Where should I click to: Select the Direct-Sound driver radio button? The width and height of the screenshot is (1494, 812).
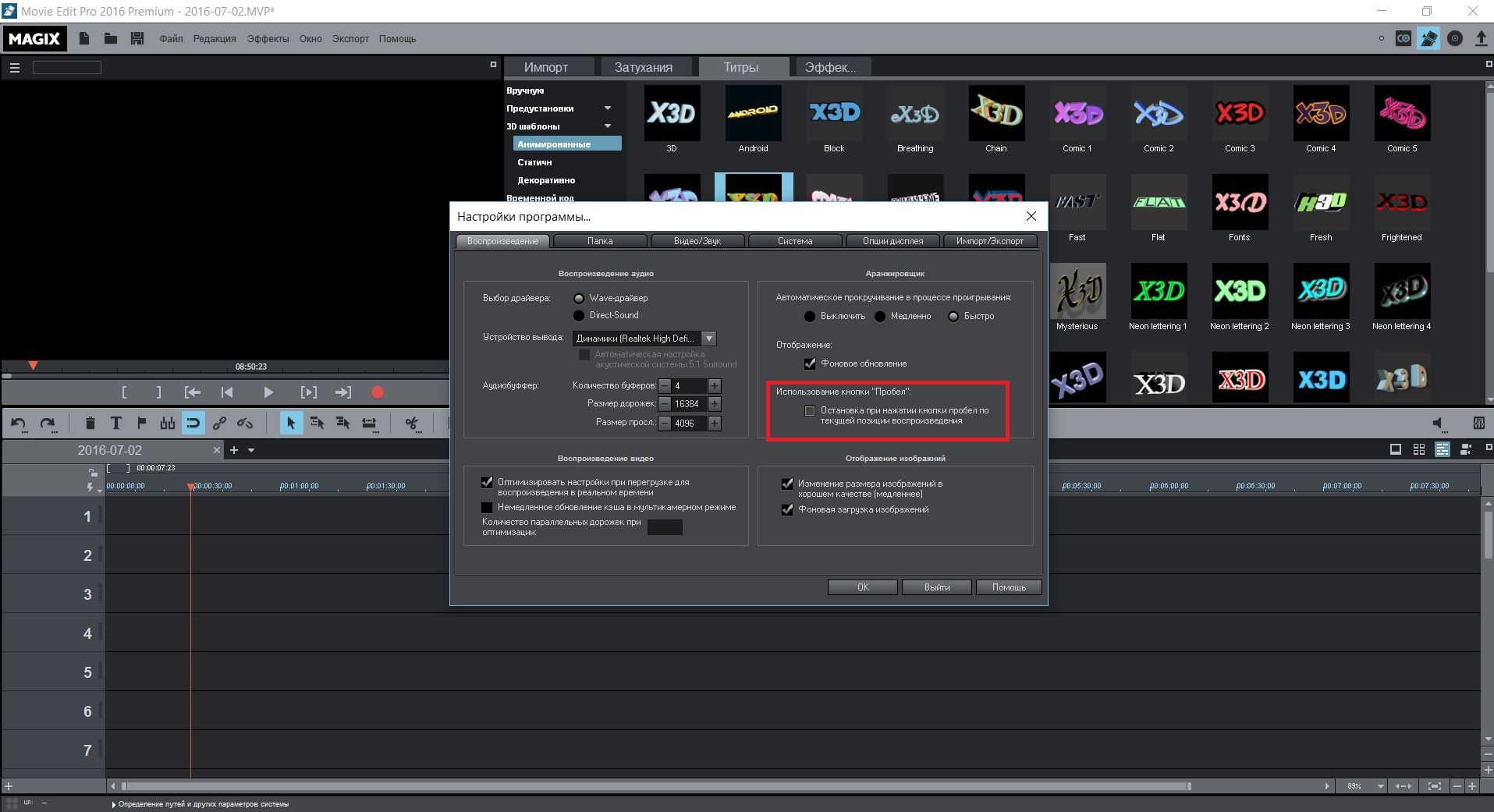[579, 315]
